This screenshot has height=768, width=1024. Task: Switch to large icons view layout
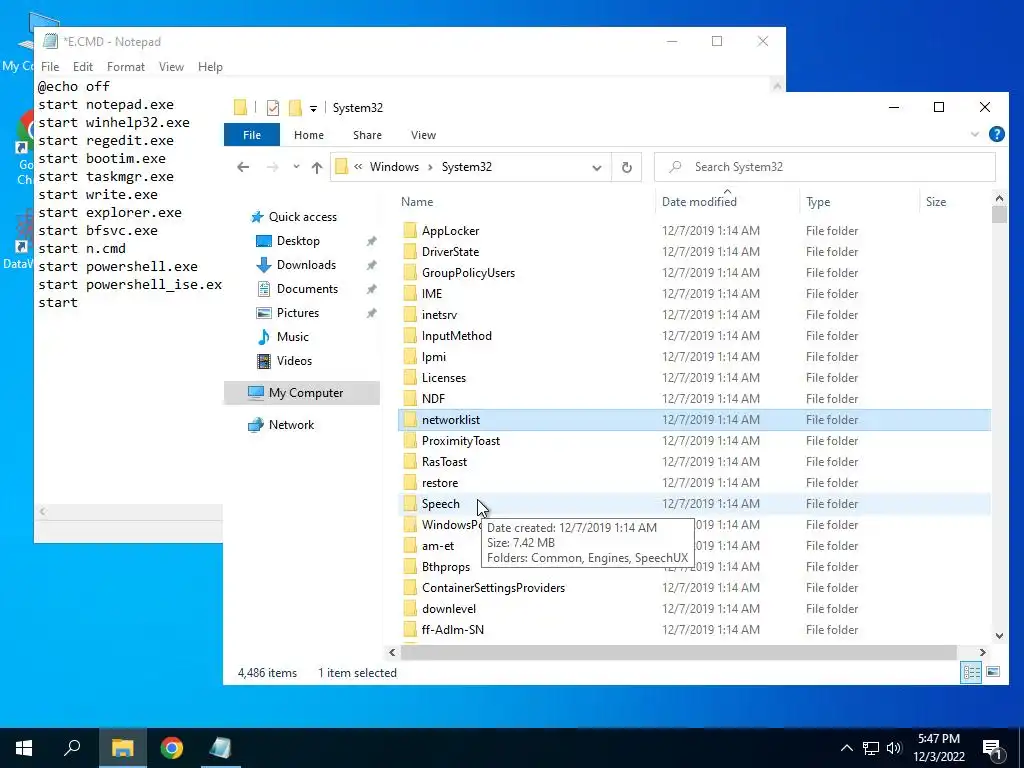pos(993,672)
